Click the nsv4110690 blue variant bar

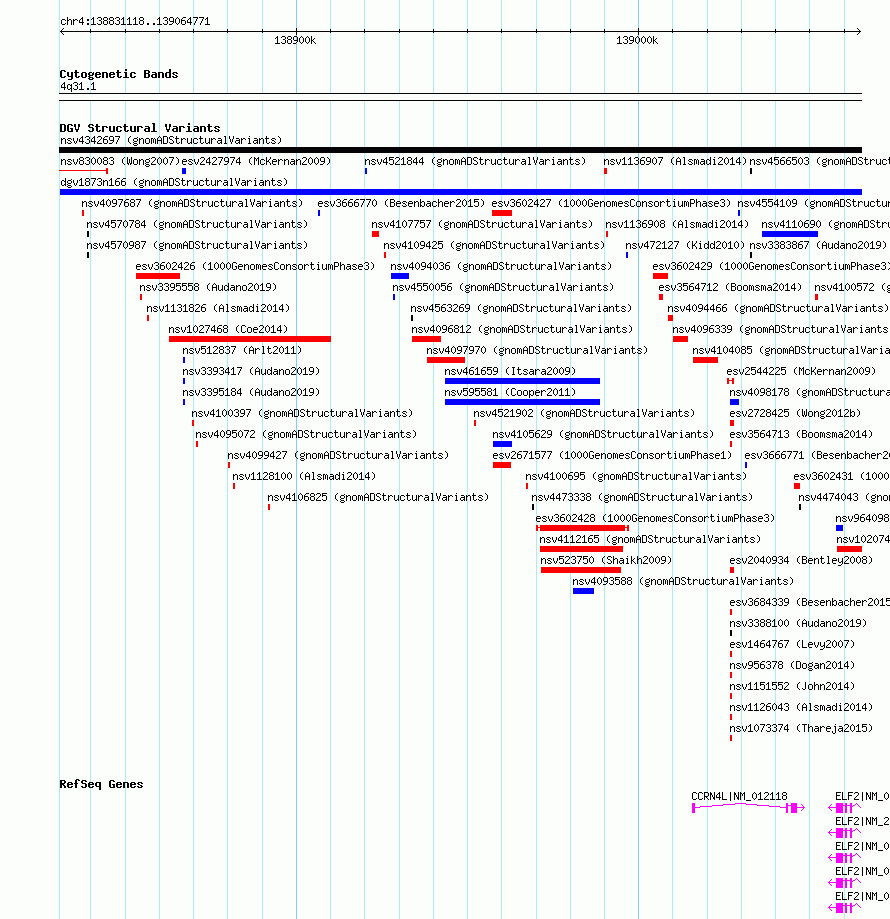pyautogui.click(x=790, y=234)
